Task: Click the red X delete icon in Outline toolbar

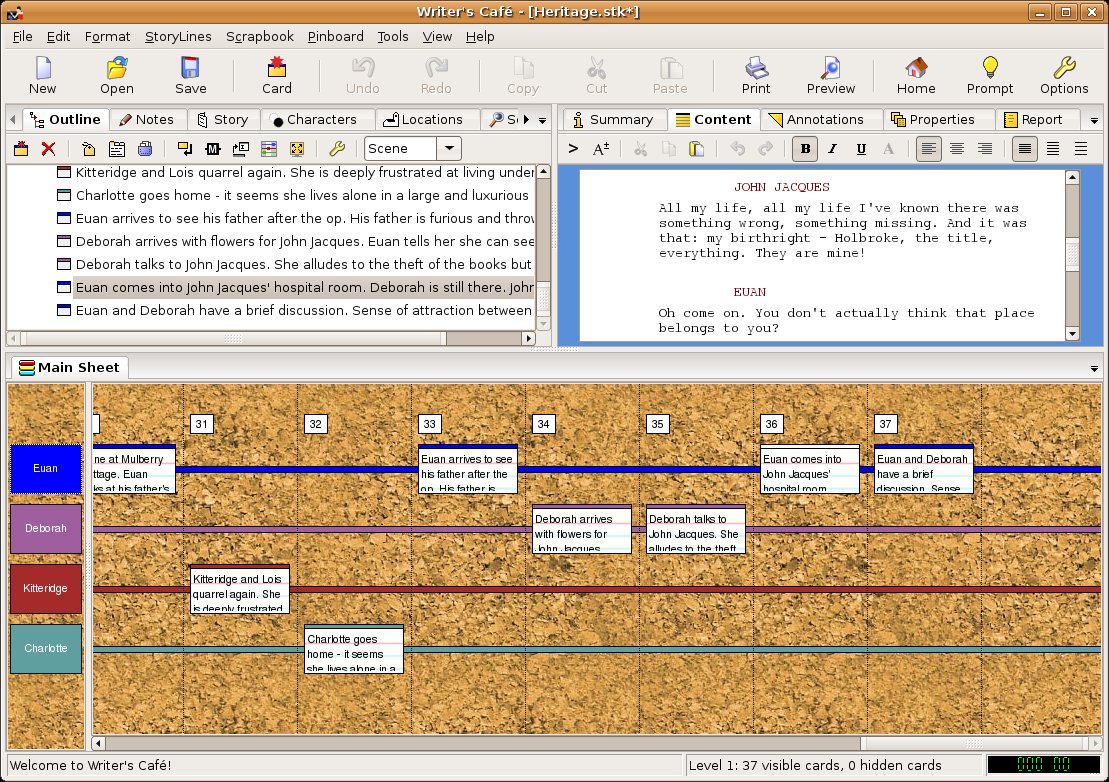Action: point(48,148)
